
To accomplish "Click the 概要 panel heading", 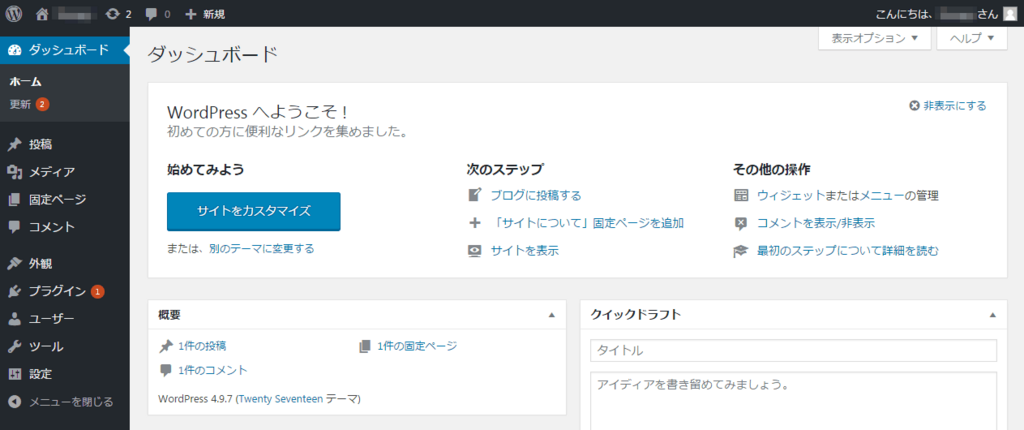I will coord(170,314).
